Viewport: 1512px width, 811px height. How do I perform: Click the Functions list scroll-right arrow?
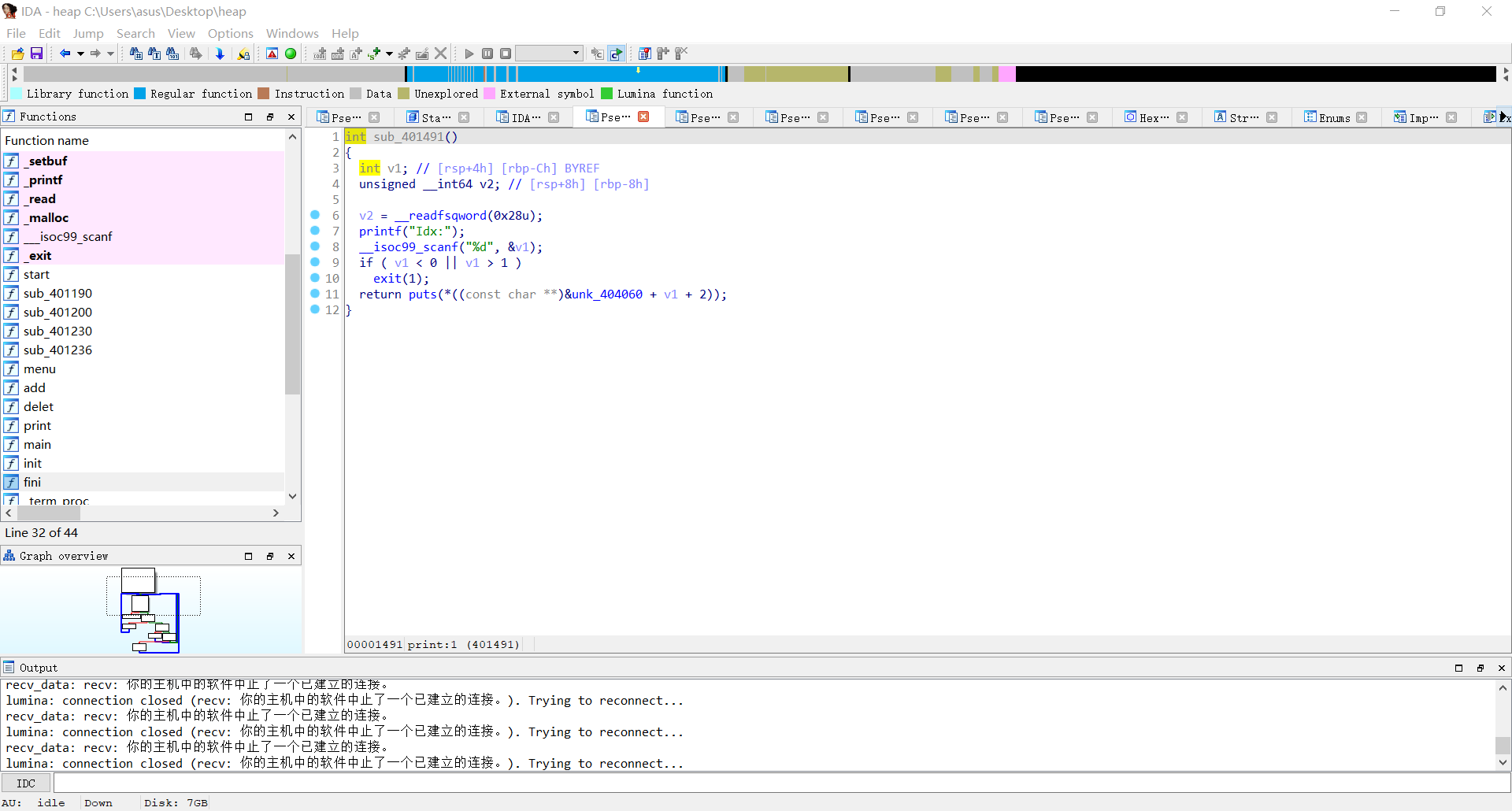tap(276, 513)
